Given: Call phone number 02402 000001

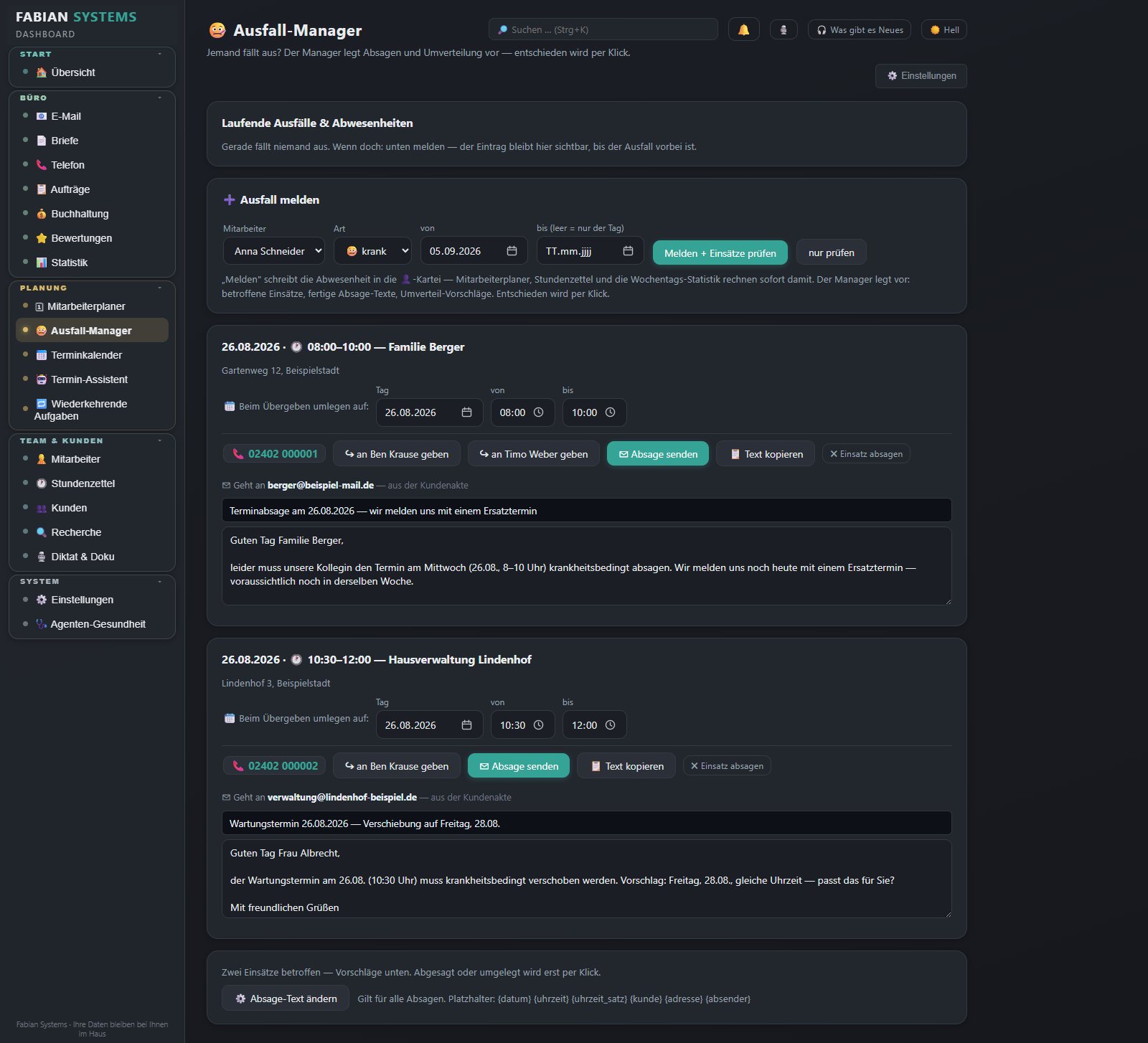Looking at the screenshot, I should 275,454.
